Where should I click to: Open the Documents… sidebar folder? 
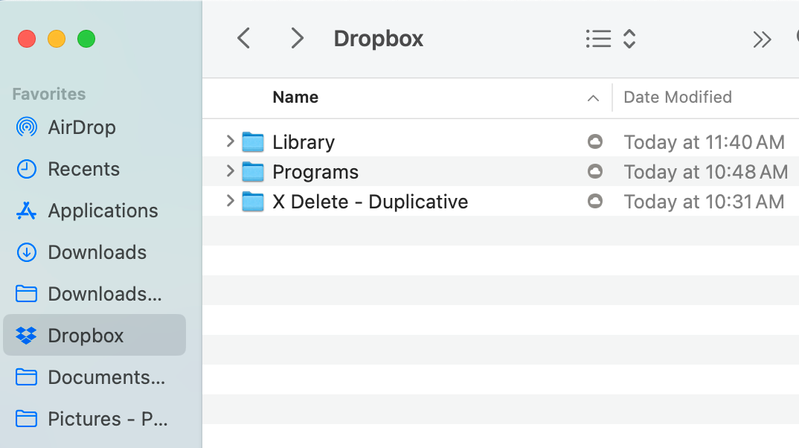click(x=106, y=377)
